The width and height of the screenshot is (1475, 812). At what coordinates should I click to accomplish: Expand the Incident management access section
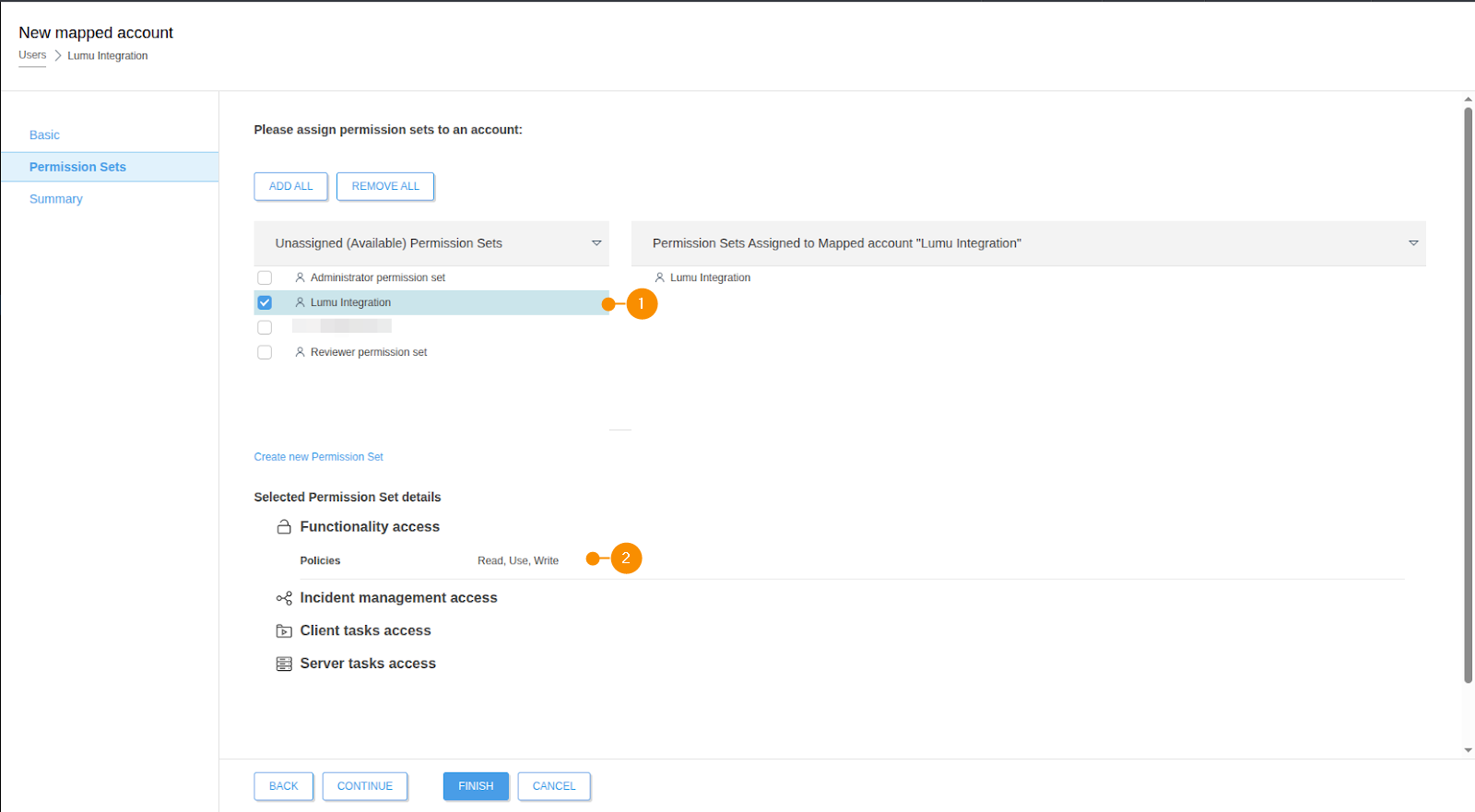click(398, 598)
